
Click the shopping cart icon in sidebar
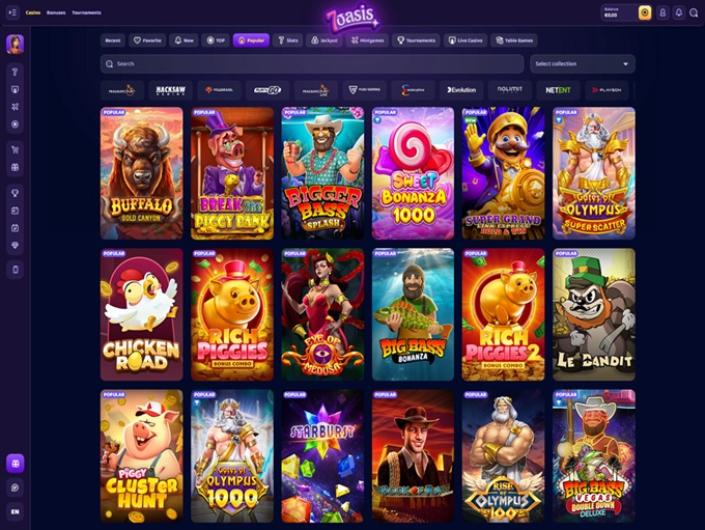point(15,150)
